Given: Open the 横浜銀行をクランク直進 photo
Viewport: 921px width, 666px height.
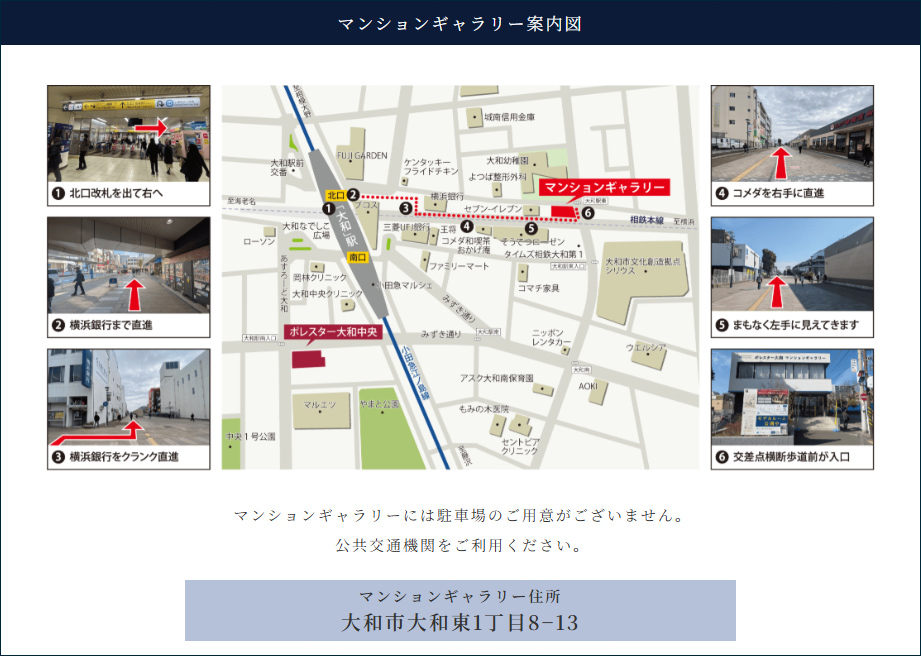Looking at the screenshot, I should [128, 397].
